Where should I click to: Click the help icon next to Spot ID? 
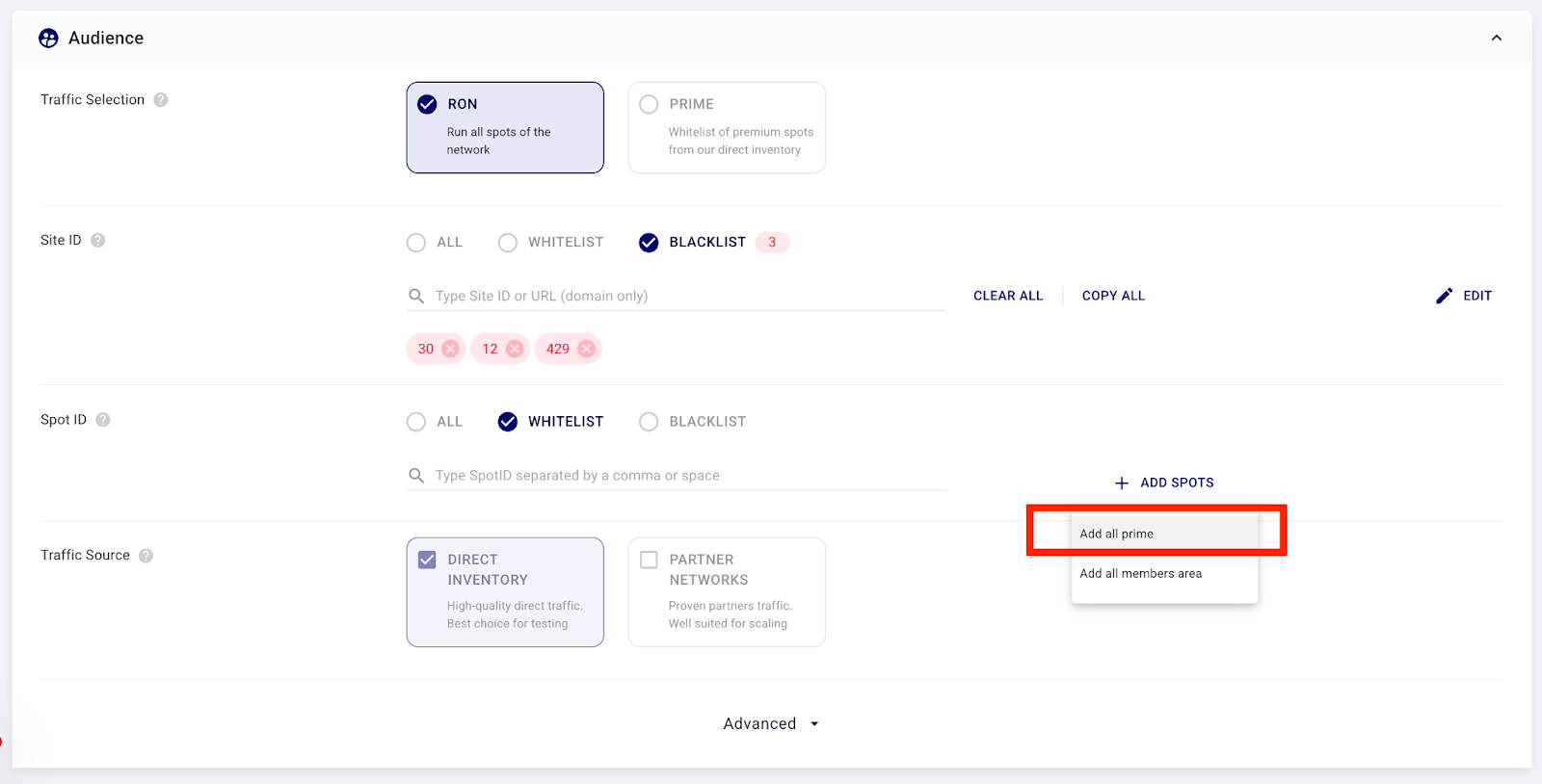tap(103, 420)
